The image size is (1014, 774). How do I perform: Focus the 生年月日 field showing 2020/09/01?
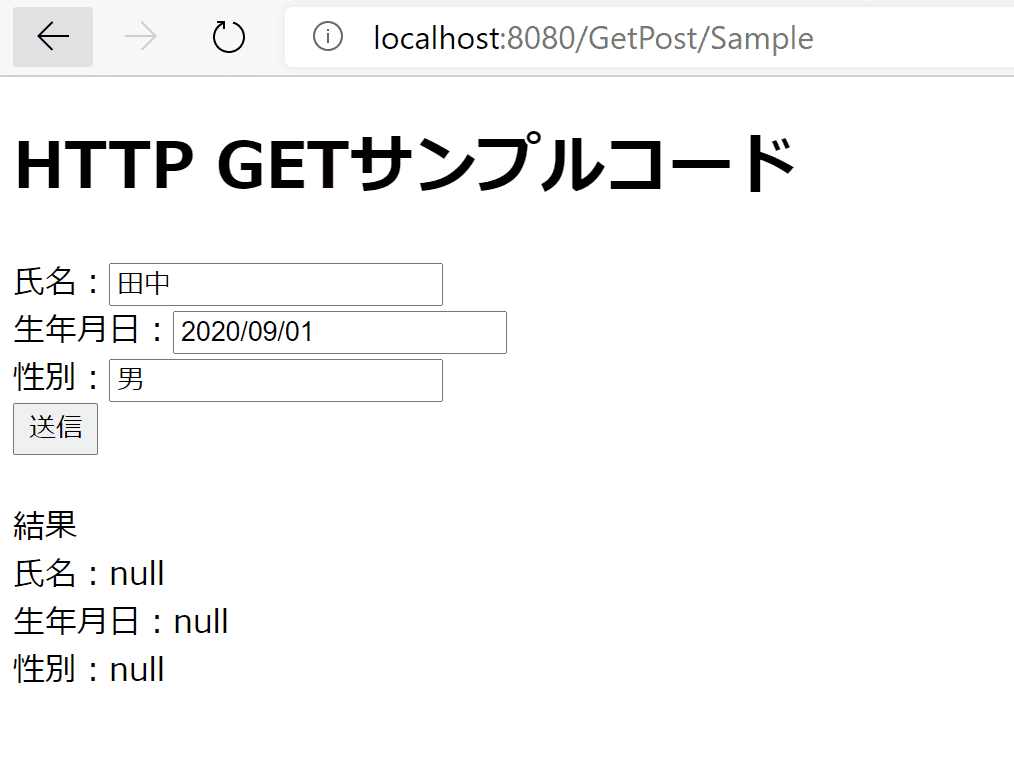coord(339,332)
